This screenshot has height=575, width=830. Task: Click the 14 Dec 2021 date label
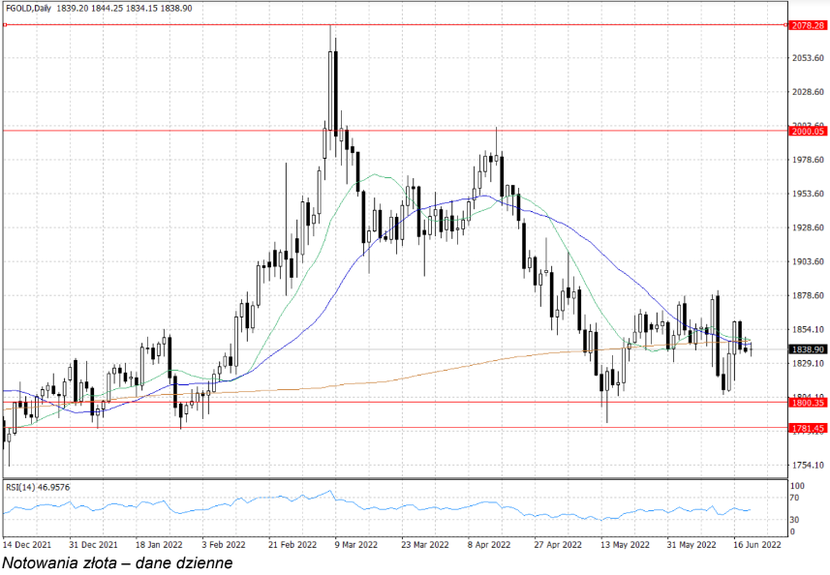[x=27, y=545]
